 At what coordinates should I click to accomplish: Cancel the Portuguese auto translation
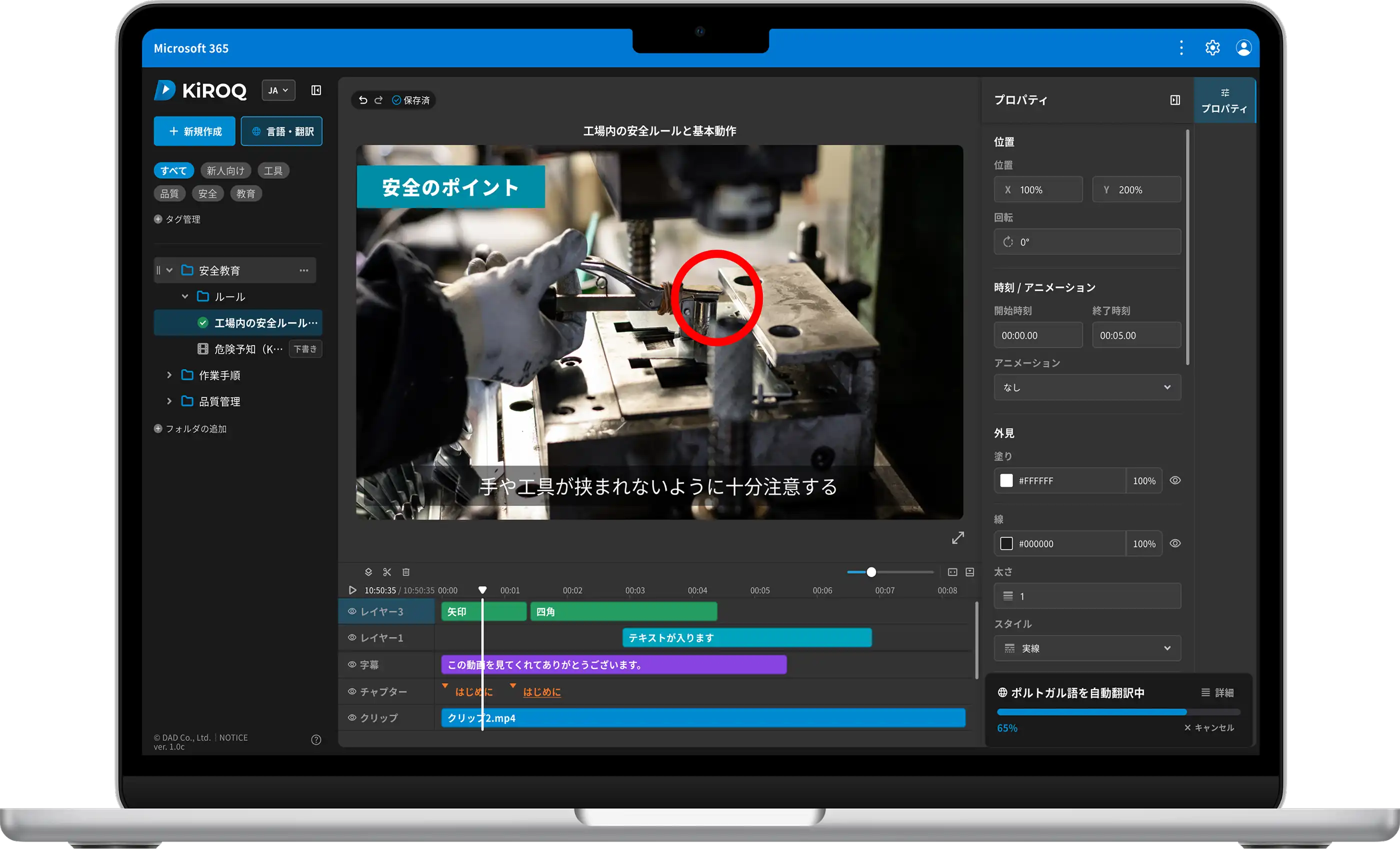click(1209, 728)
